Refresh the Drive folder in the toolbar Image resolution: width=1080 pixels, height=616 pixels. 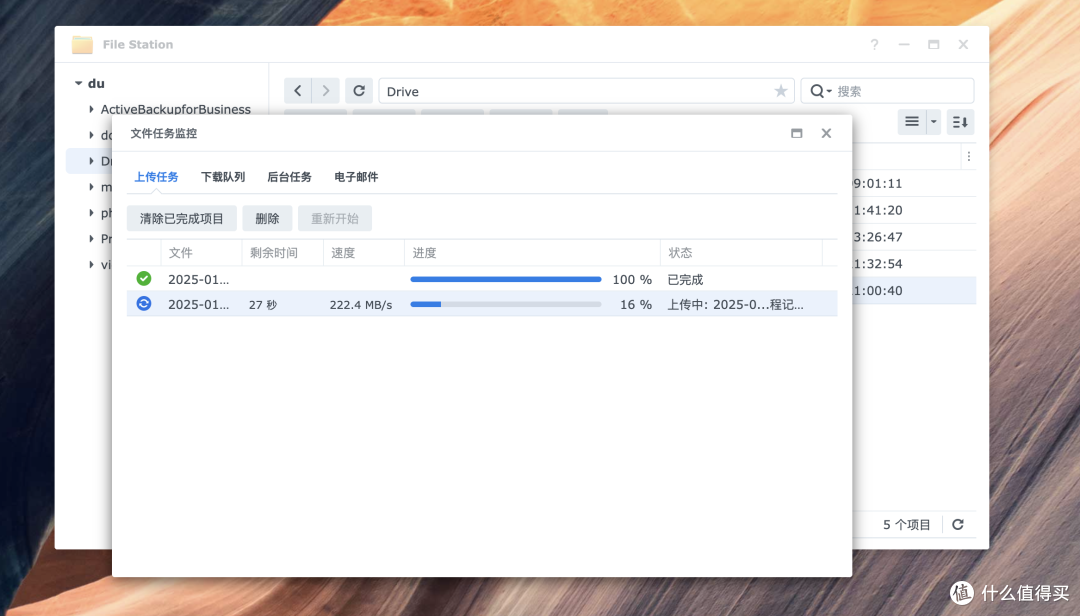click(x=359, y=91)
